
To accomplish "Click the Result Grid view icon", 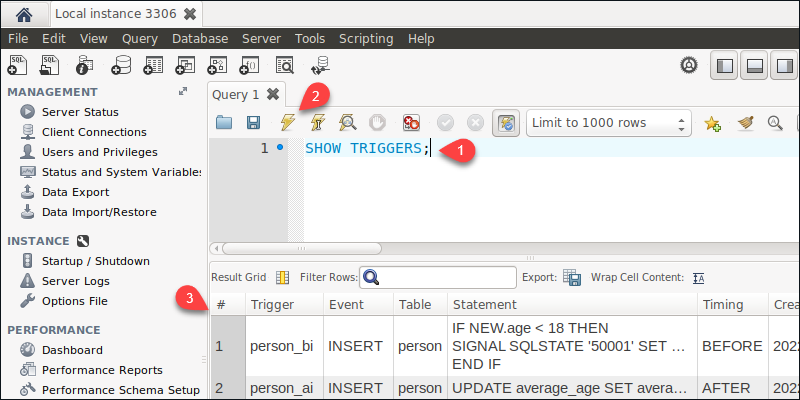I will click(282, 278).
